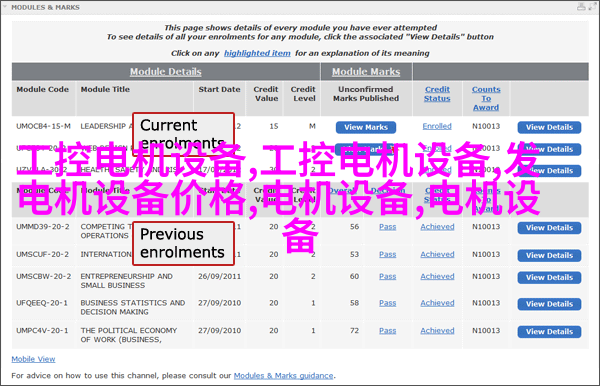Image resolution: width=600 pixels, height=386 pixels.
Task: Click Enrolled status for LEADERSHIP module
Action: tap(437, 126)
